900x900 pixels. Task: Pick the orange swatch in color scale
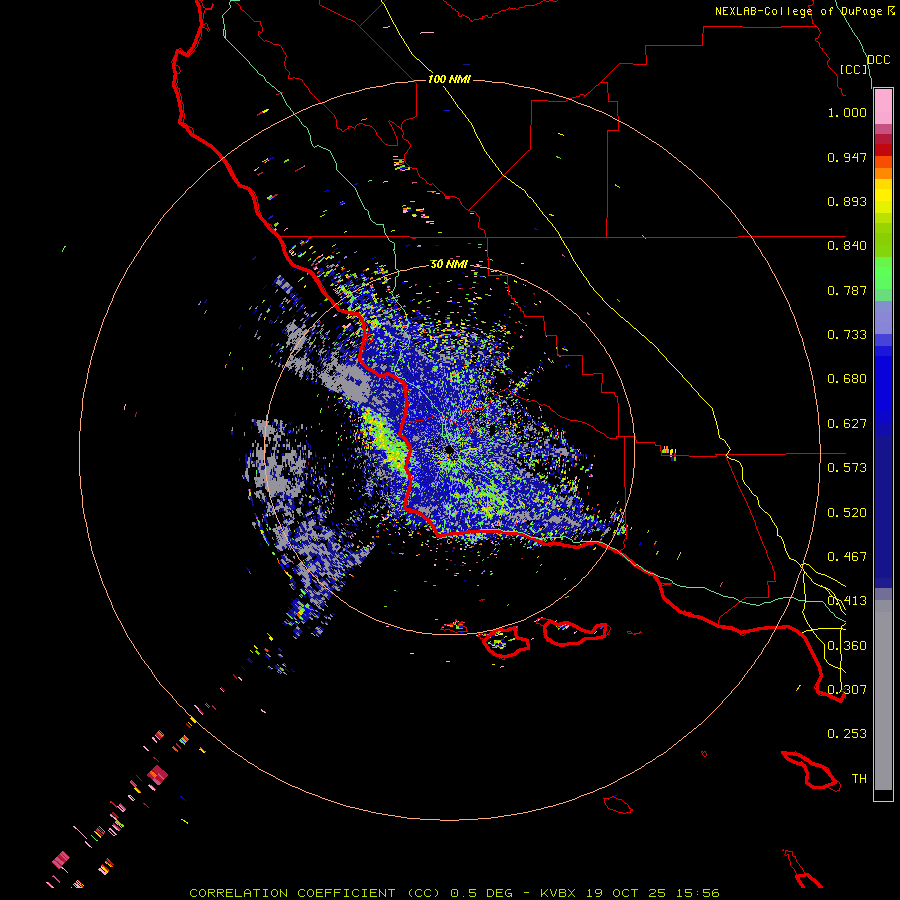click(x=883, y=173)
